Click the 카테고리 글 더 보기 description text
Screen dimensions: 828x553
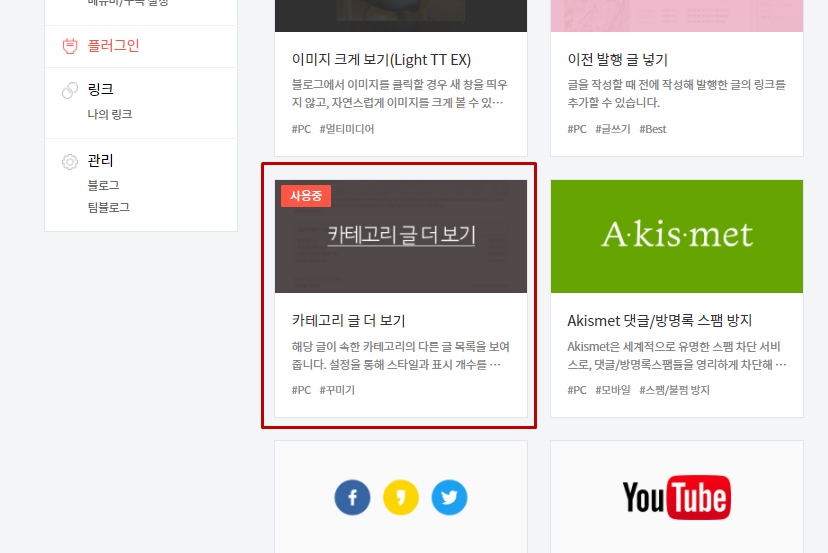coord(400,355)
